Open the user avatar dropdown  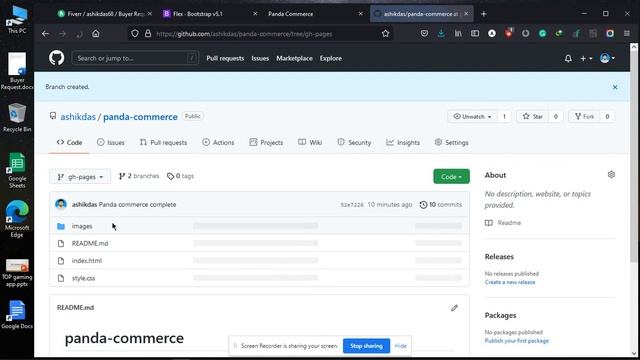607,58
